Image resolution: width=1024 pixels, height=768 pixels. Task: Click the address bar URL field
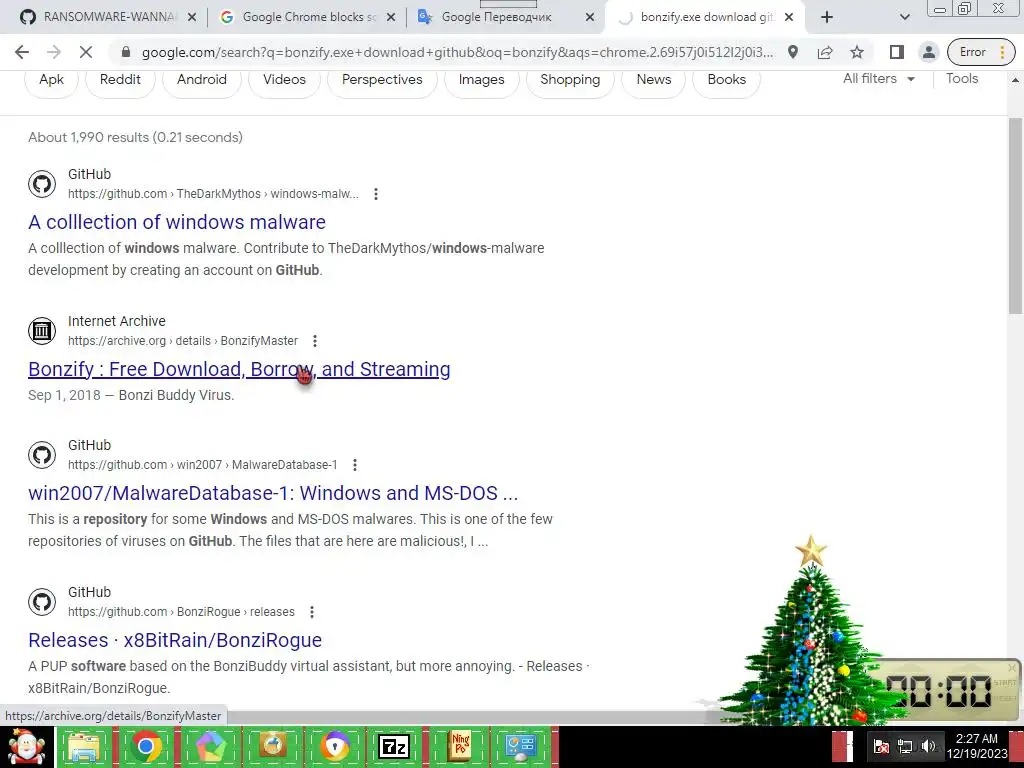pyautogui.click(x=457, y=52)
